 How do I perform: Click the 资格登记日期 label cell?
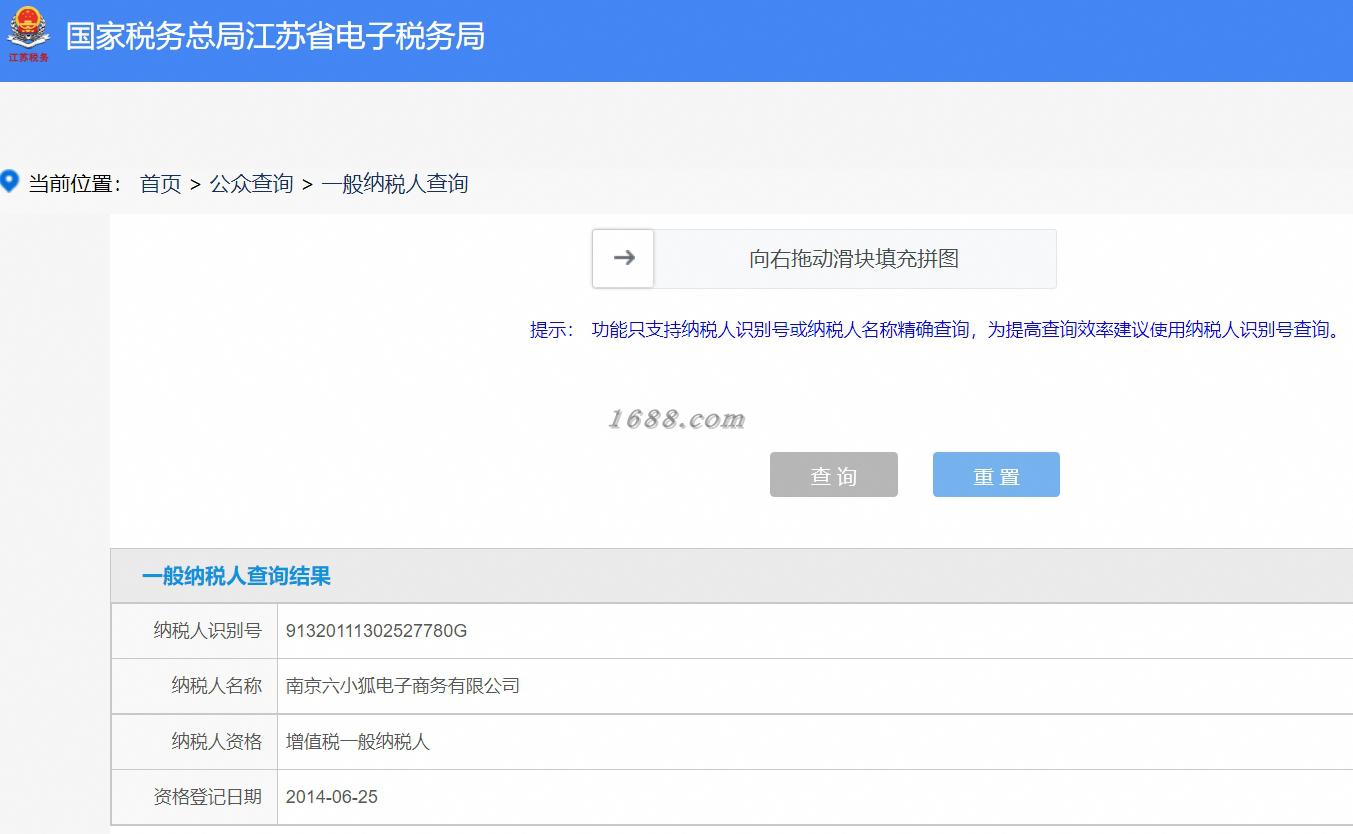pos(194,797)
